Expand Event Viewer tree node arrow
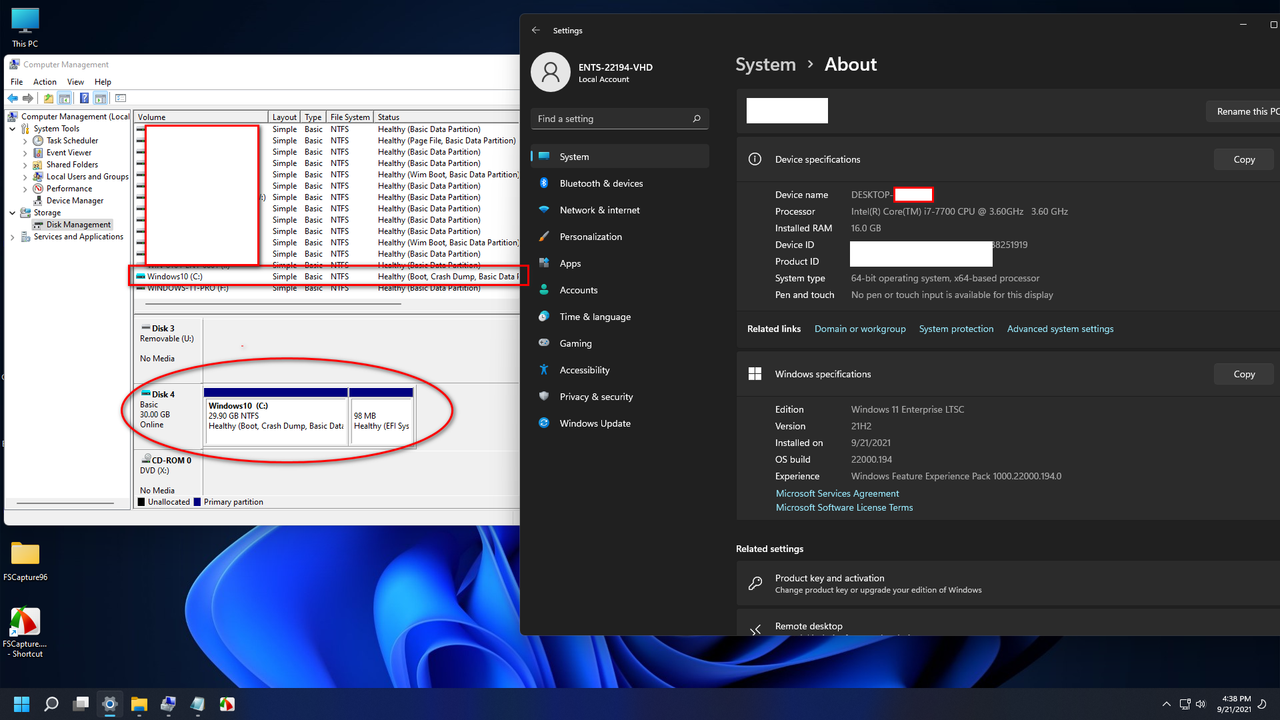1280x720 pixels. click(25, 153)
